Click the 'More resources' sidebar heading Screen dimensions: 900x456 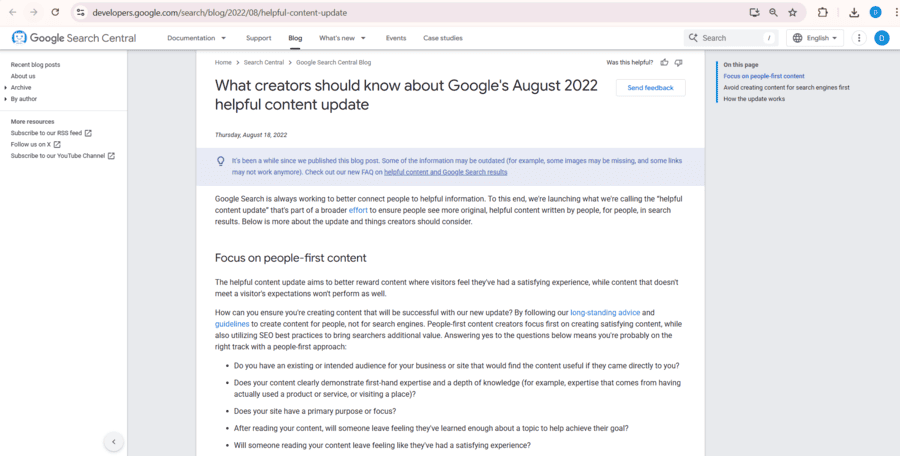[x=32, y=121]
